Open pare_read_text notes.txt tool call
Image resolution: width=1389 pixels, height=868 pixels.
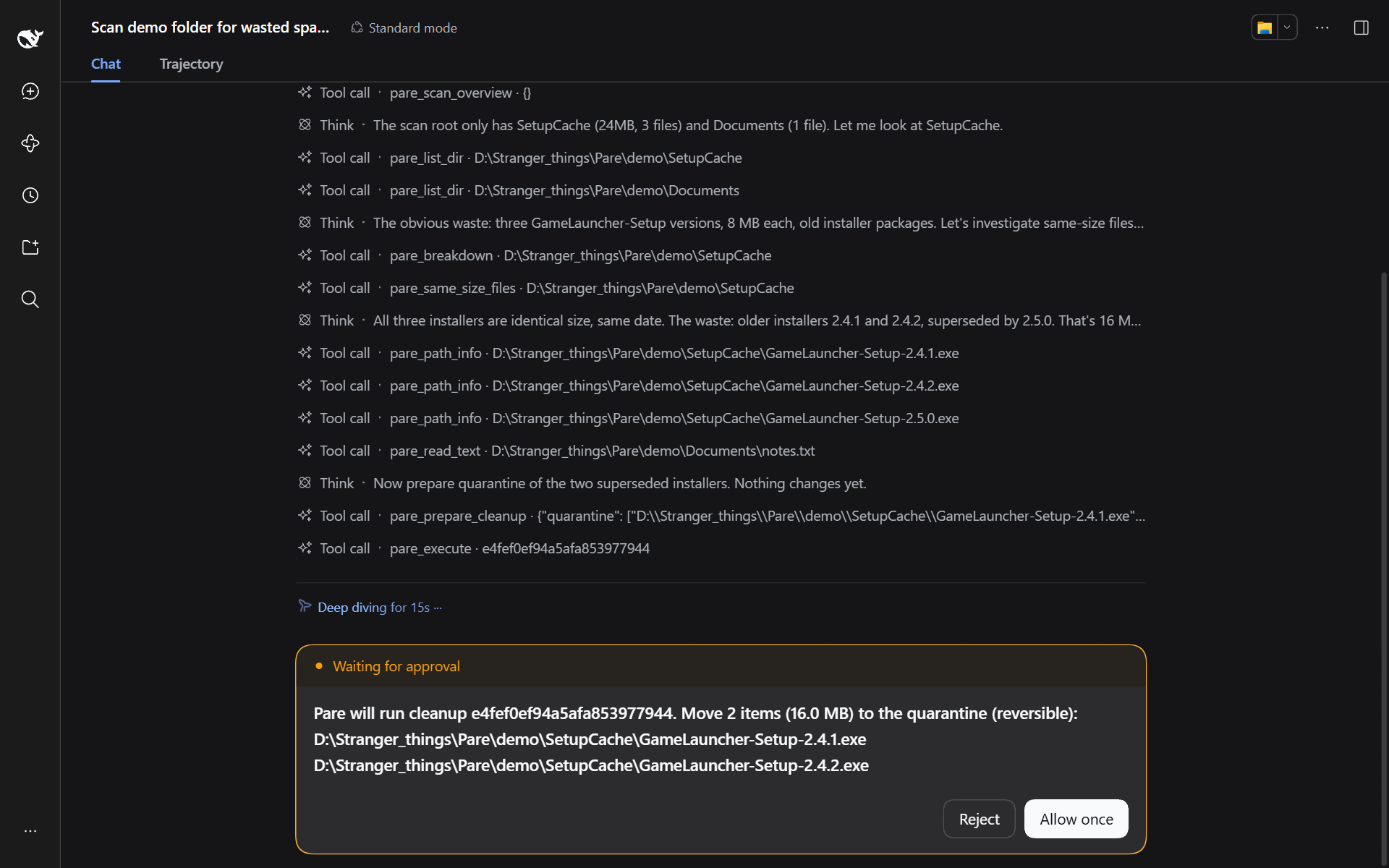556,451
